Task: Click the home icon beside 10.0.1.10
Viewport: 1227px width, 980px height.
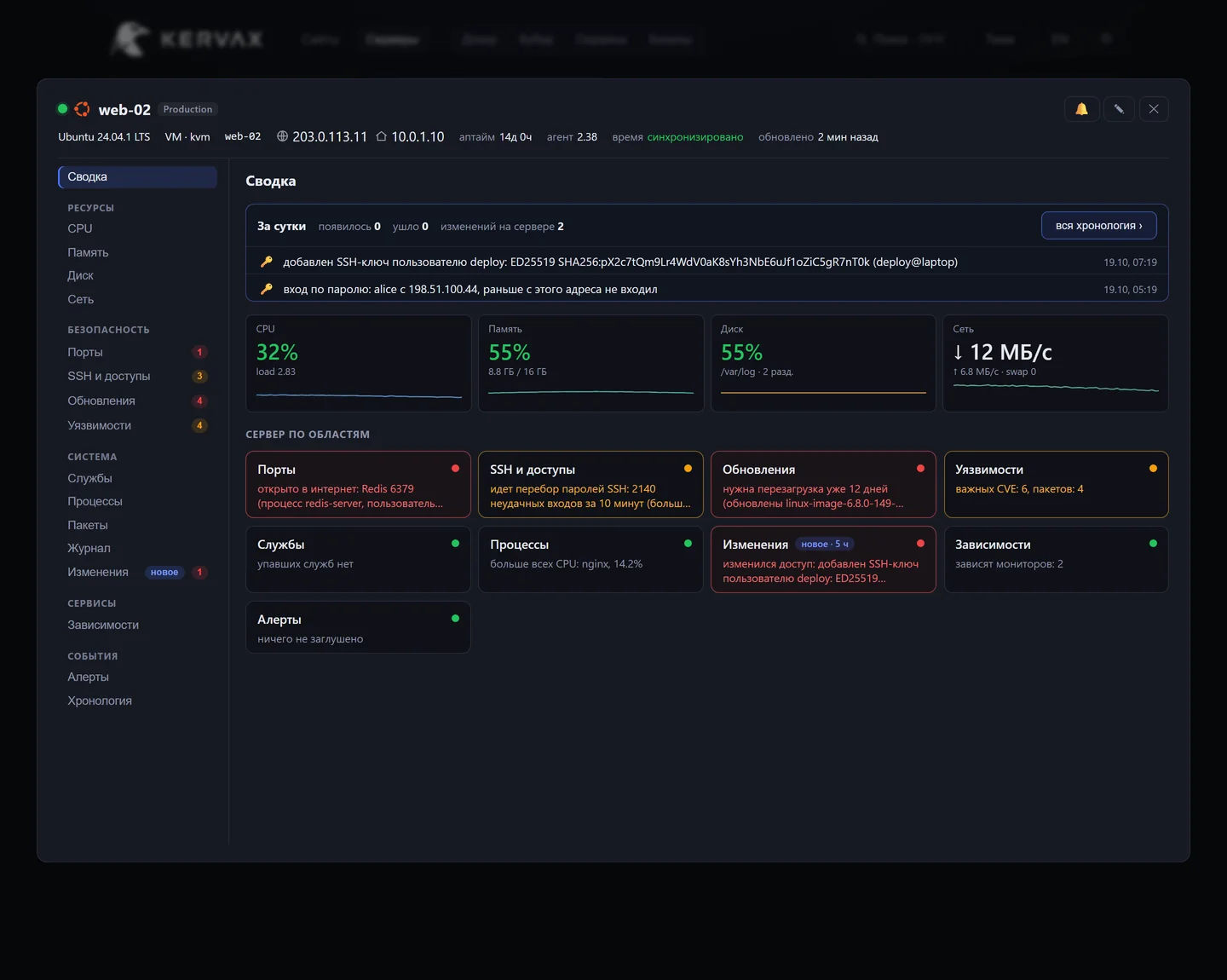Action: point(382,136)
